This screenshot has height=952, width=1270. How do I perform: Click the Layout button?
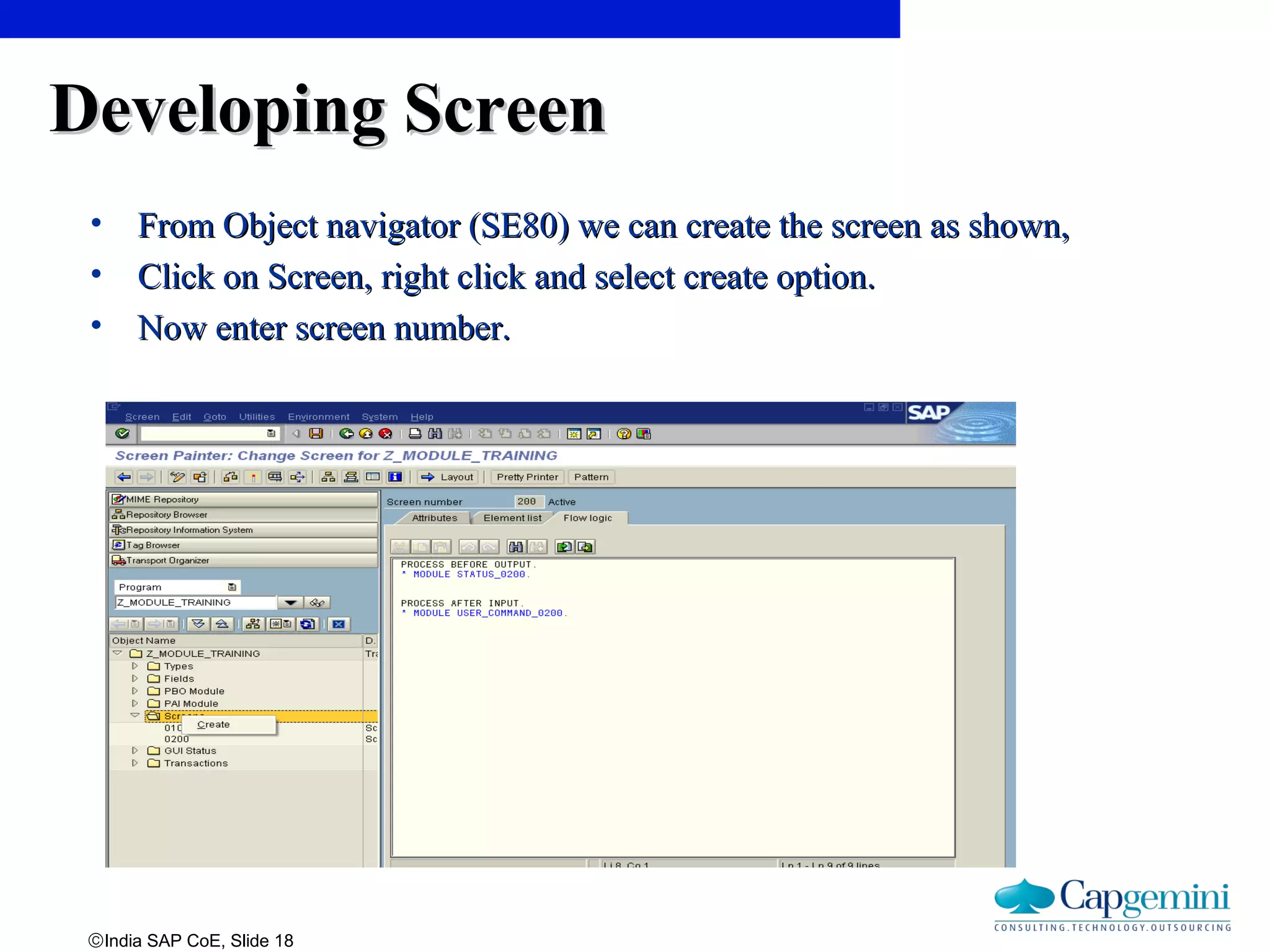click(x=448, y=477)
